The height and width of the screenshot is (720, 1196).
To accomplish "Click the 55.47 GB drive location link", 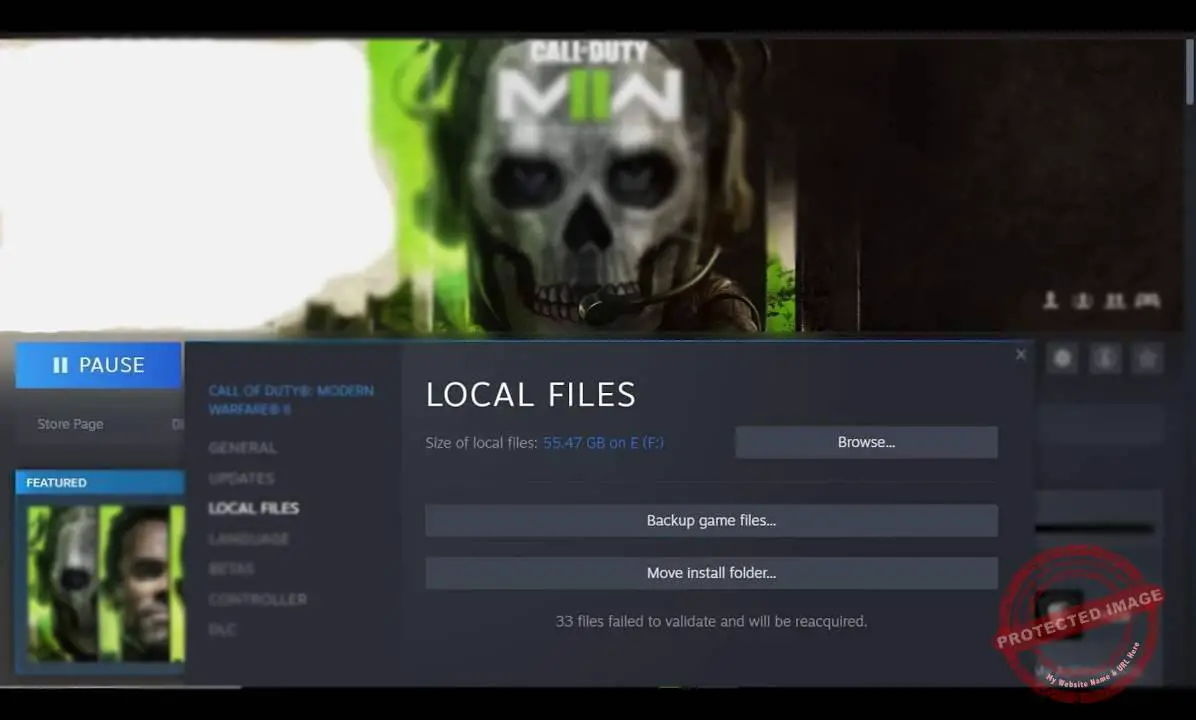I will point(603,441).
